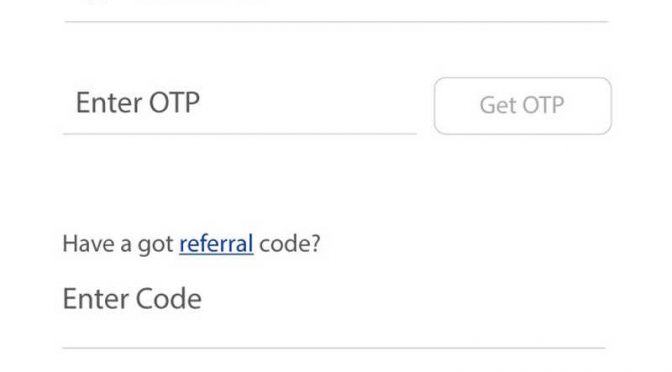Viewport: 672px width, 372px height.
Task: Click the "OTP" word inside the rounded button
Action: [543, 105]
